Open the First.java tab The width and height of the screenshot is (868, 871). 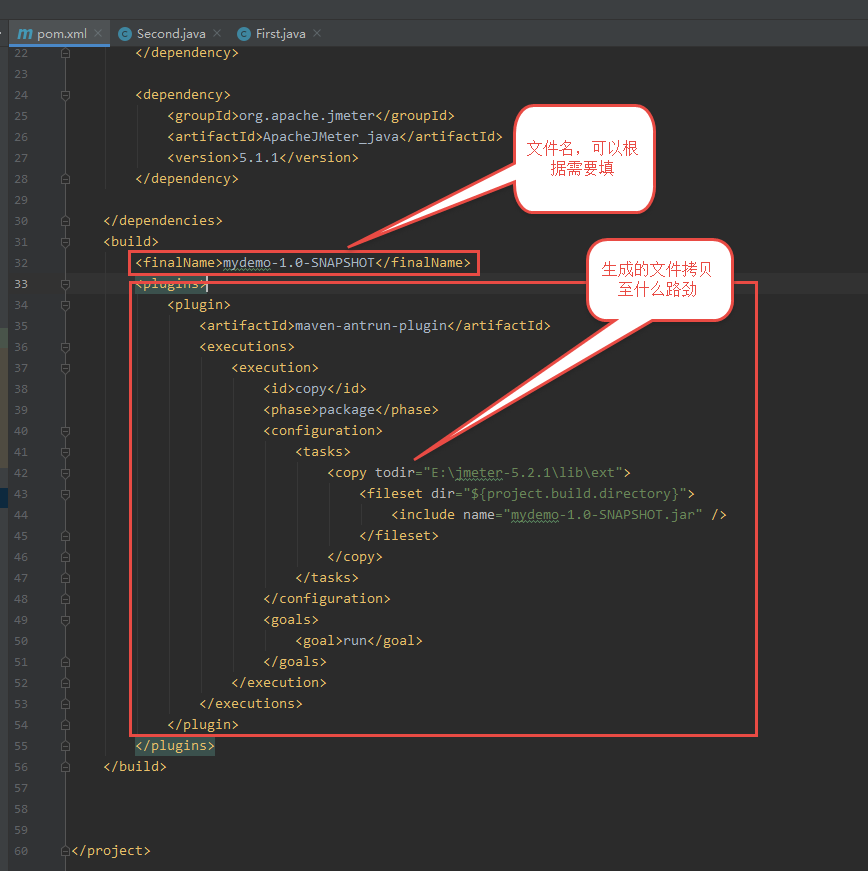pos(280,33)
